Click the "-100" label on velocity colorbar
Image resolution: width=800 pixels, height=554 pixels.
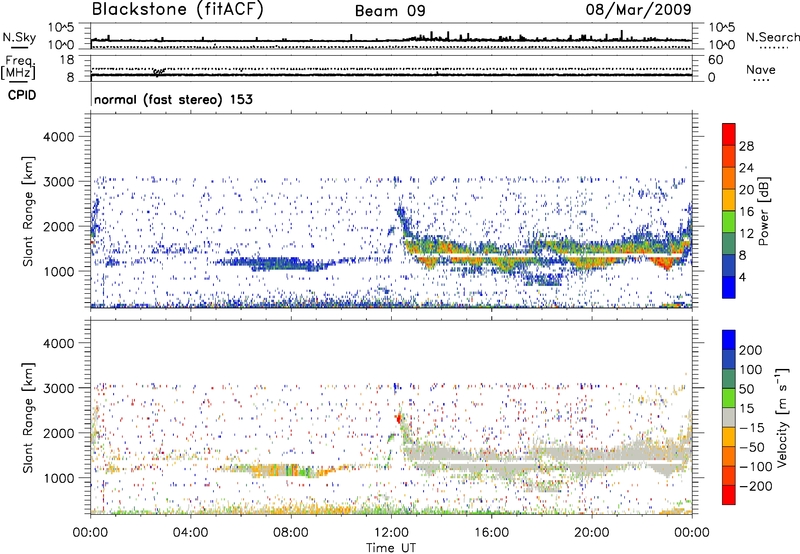click(756, 467)
